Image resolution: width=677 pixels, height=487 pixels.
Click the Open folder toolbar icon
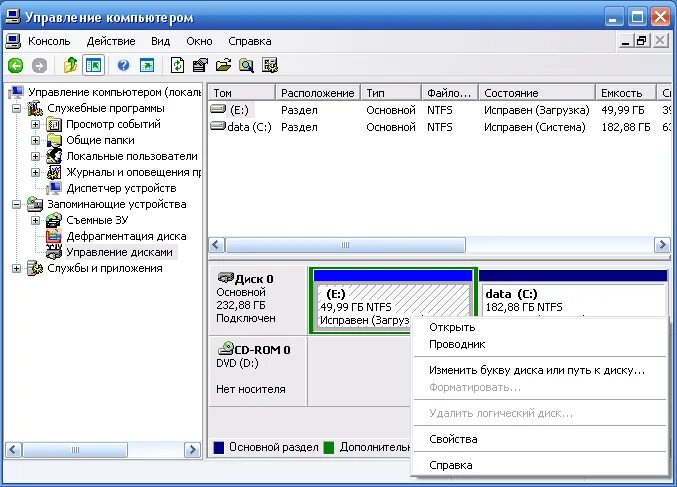223,66
